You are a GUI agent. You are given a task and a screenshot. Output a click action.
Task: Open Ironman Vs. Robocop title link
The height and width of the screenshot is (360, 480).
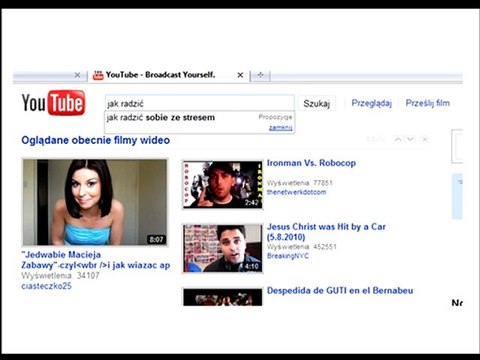pyautogui.click(x=311, y=163)
